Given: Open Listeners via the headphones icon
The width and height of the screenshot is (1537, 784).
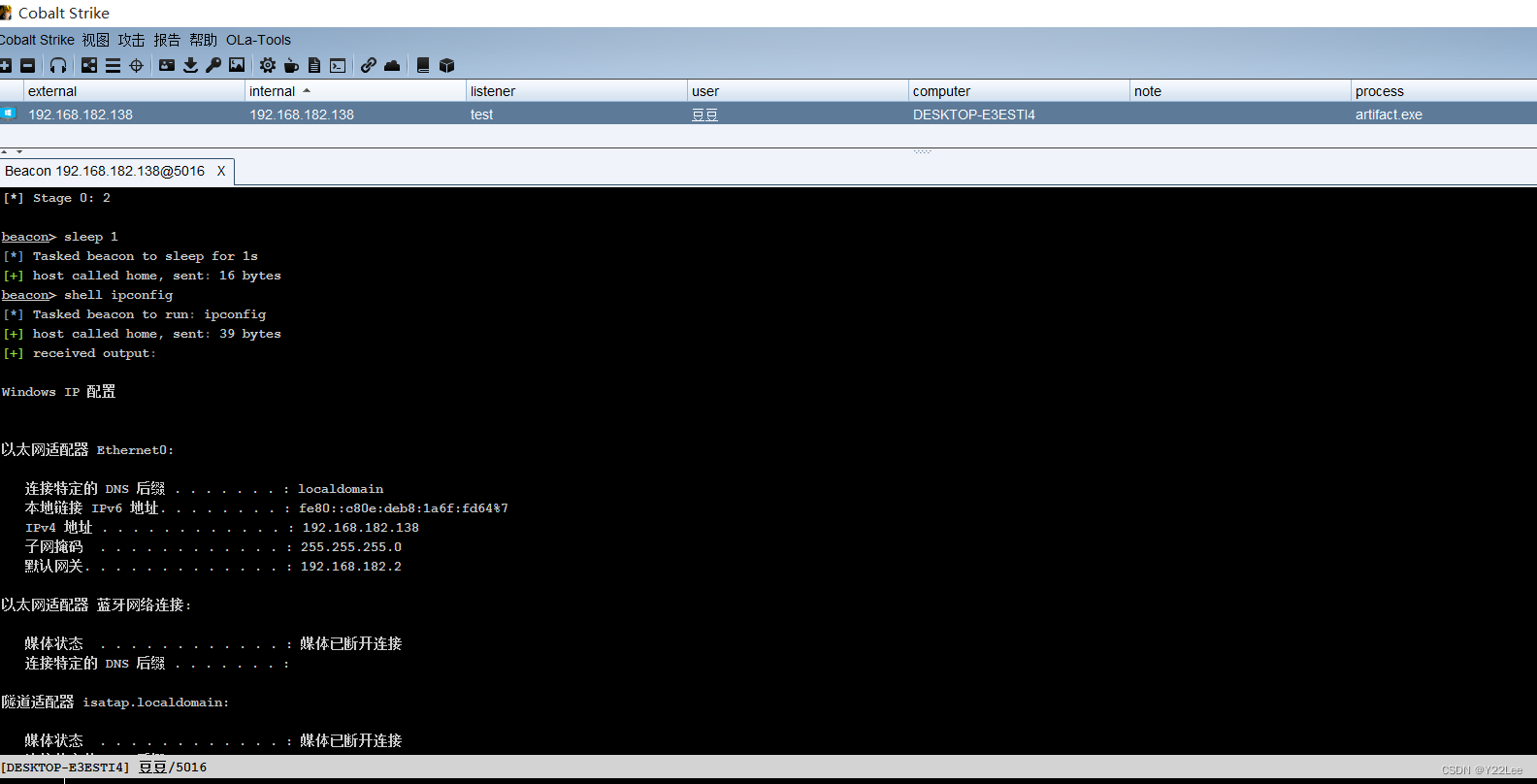Looking at the screenshot, I should pos(58,65).
